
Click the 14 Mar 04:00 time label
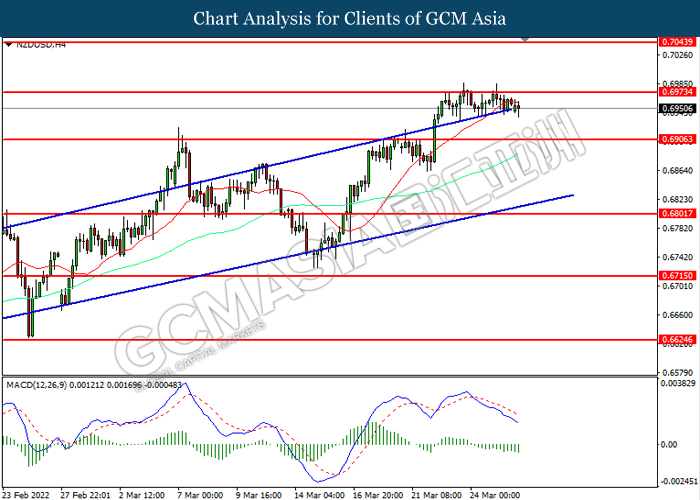(319, 495)
